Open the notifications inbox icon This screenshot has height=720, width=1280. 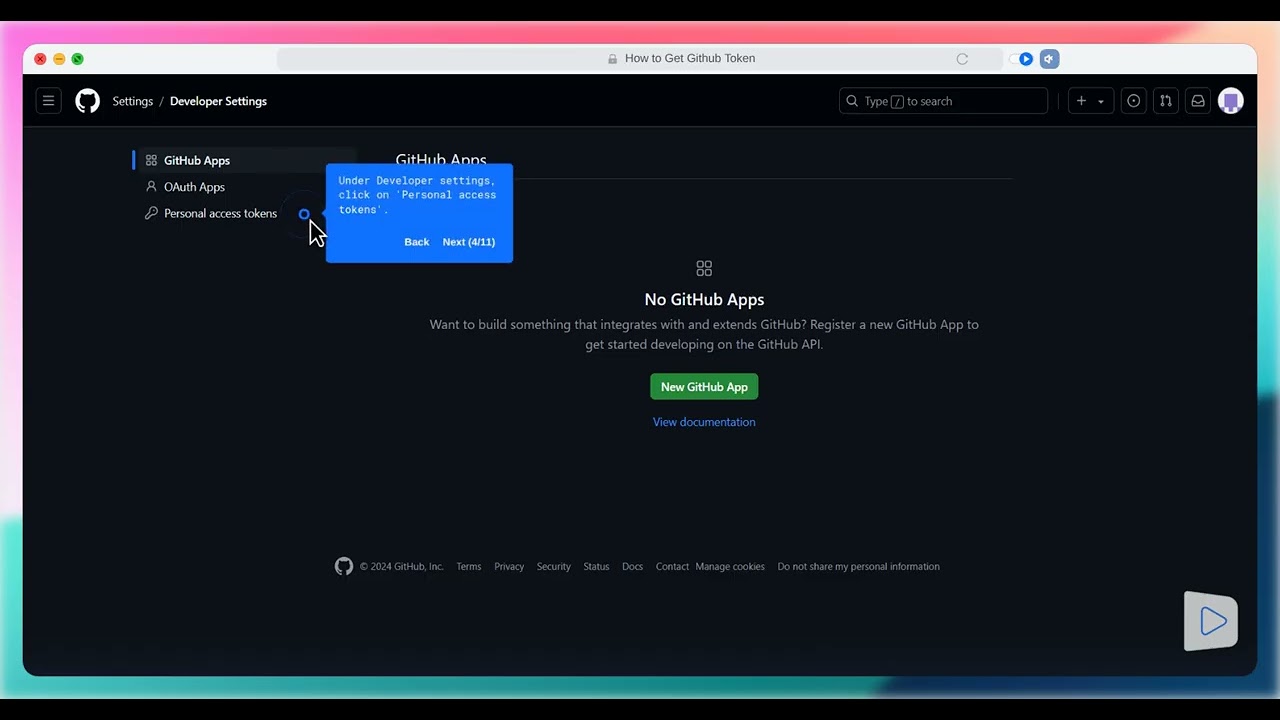[x=1197, y=101]
